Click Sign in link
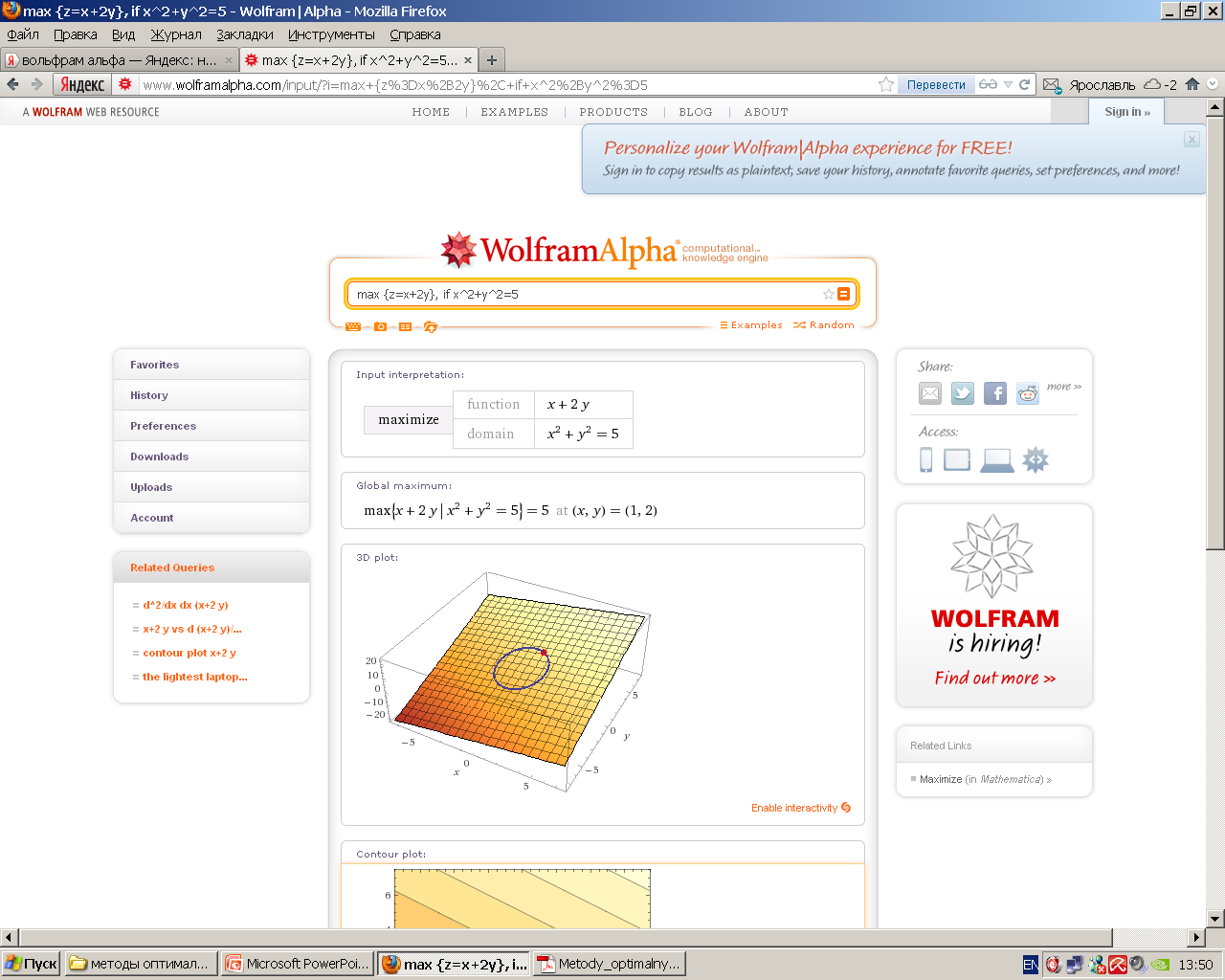1225x980 pixels. [x=1127, y=112]
